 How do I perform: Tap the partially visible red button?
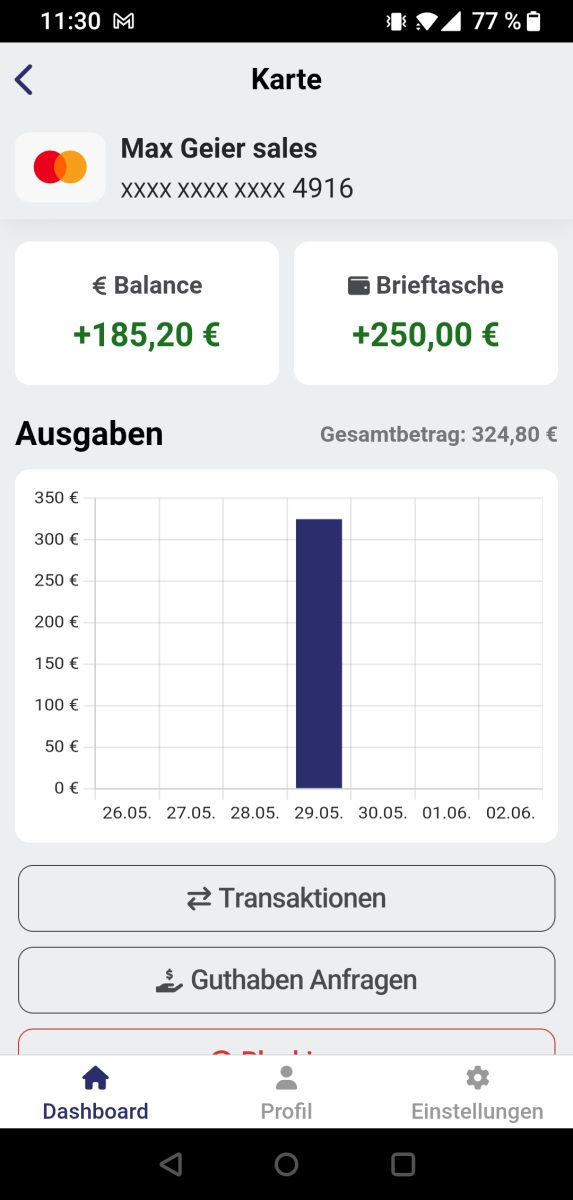tap(286, 1042)
